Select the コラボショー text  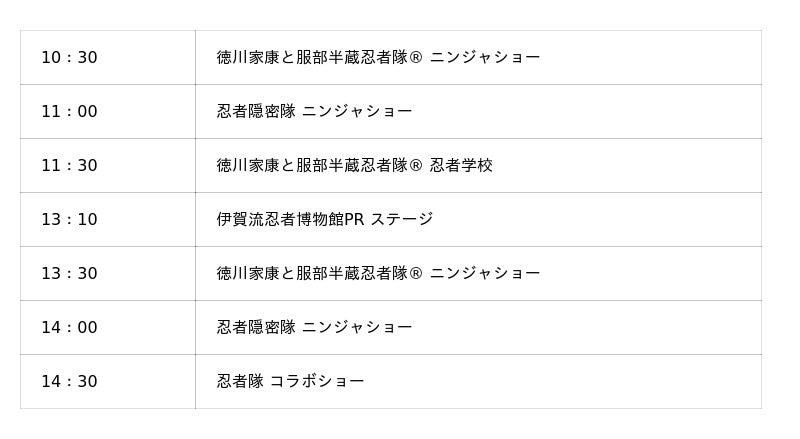pos(317,382)
